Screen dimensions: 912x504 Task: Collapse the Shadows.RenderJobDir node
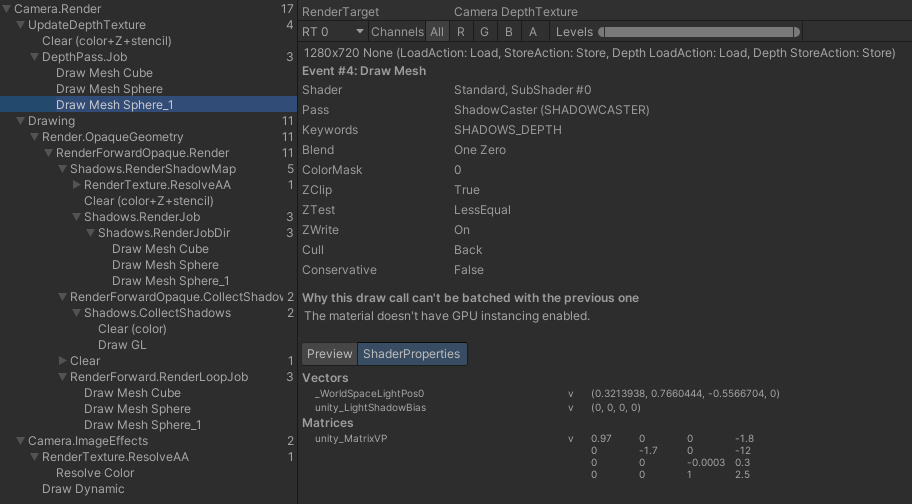(x=91, y=233)
